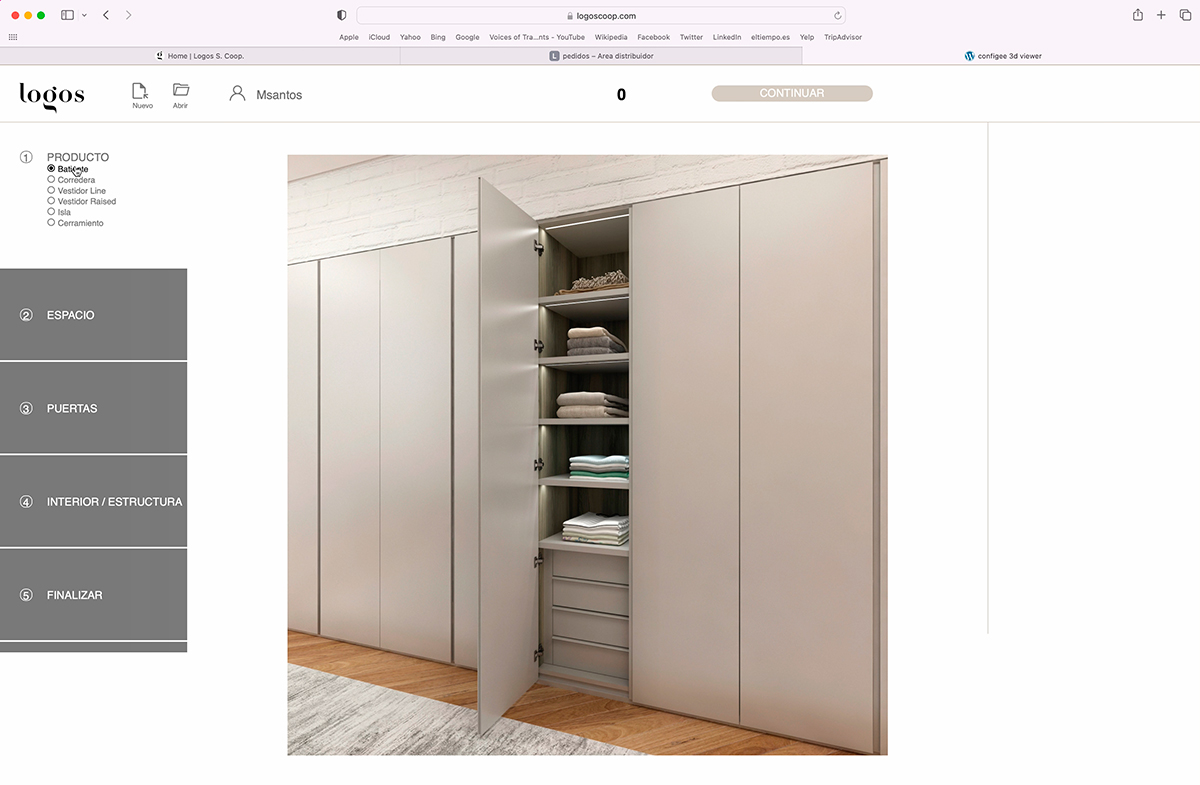Open the Yelp bookmark

(807, 37)
